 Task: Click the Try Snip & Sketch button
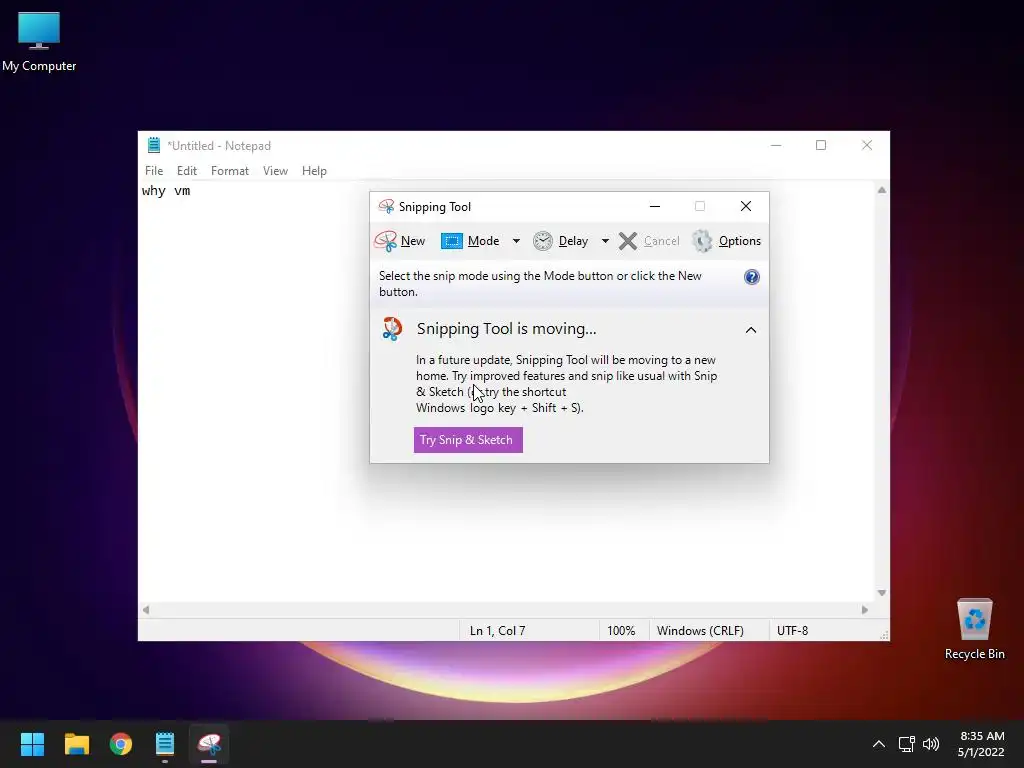point(468,440)
